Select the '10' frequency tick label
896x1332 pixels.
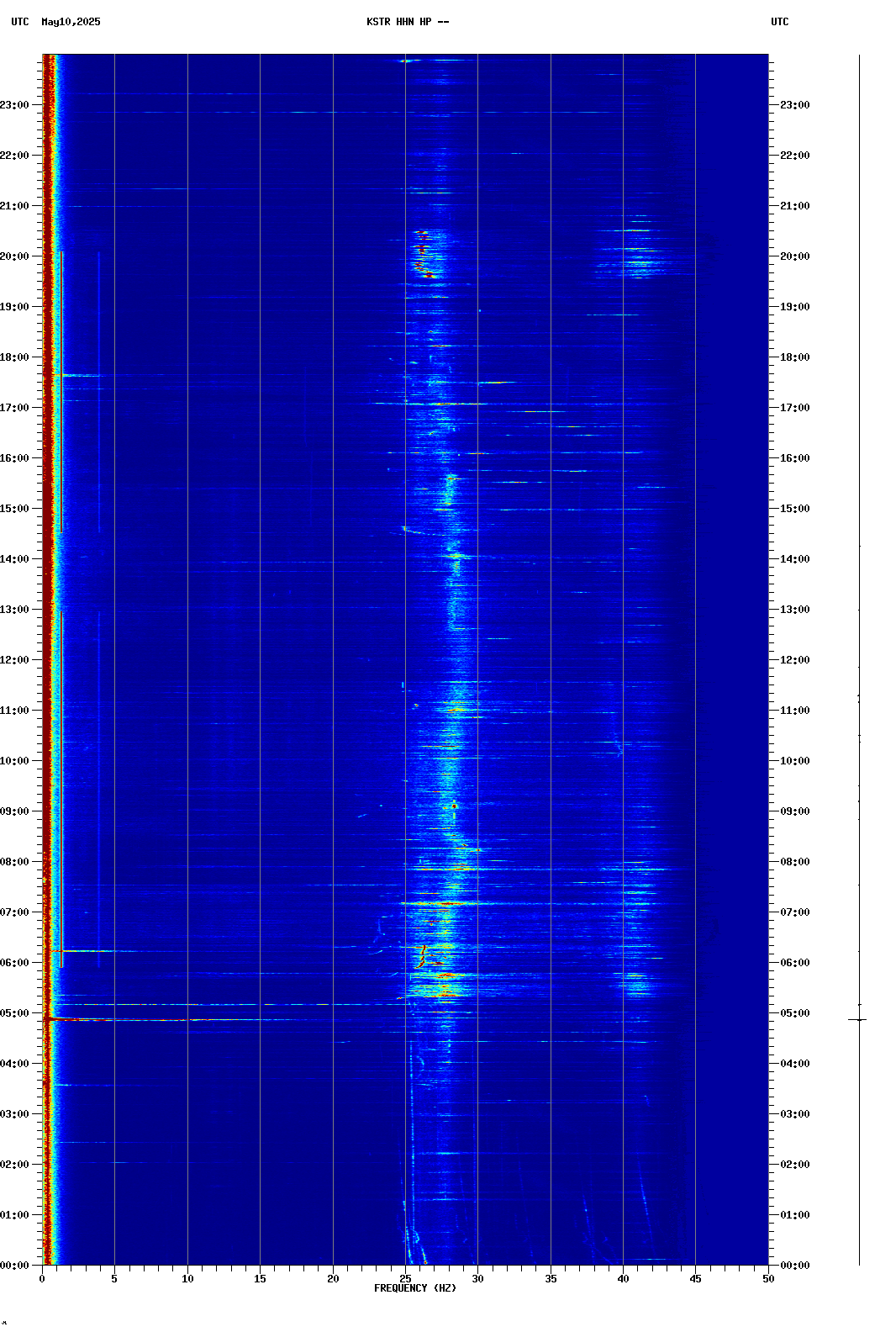point(187,1279)
